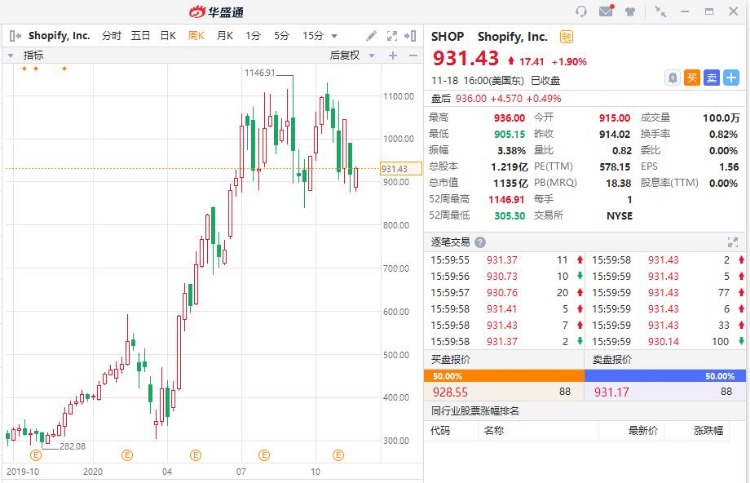Viewport: 750px width, 483px height.
Task: Zoom out chart with minus icon
Action: pos(413,55)
